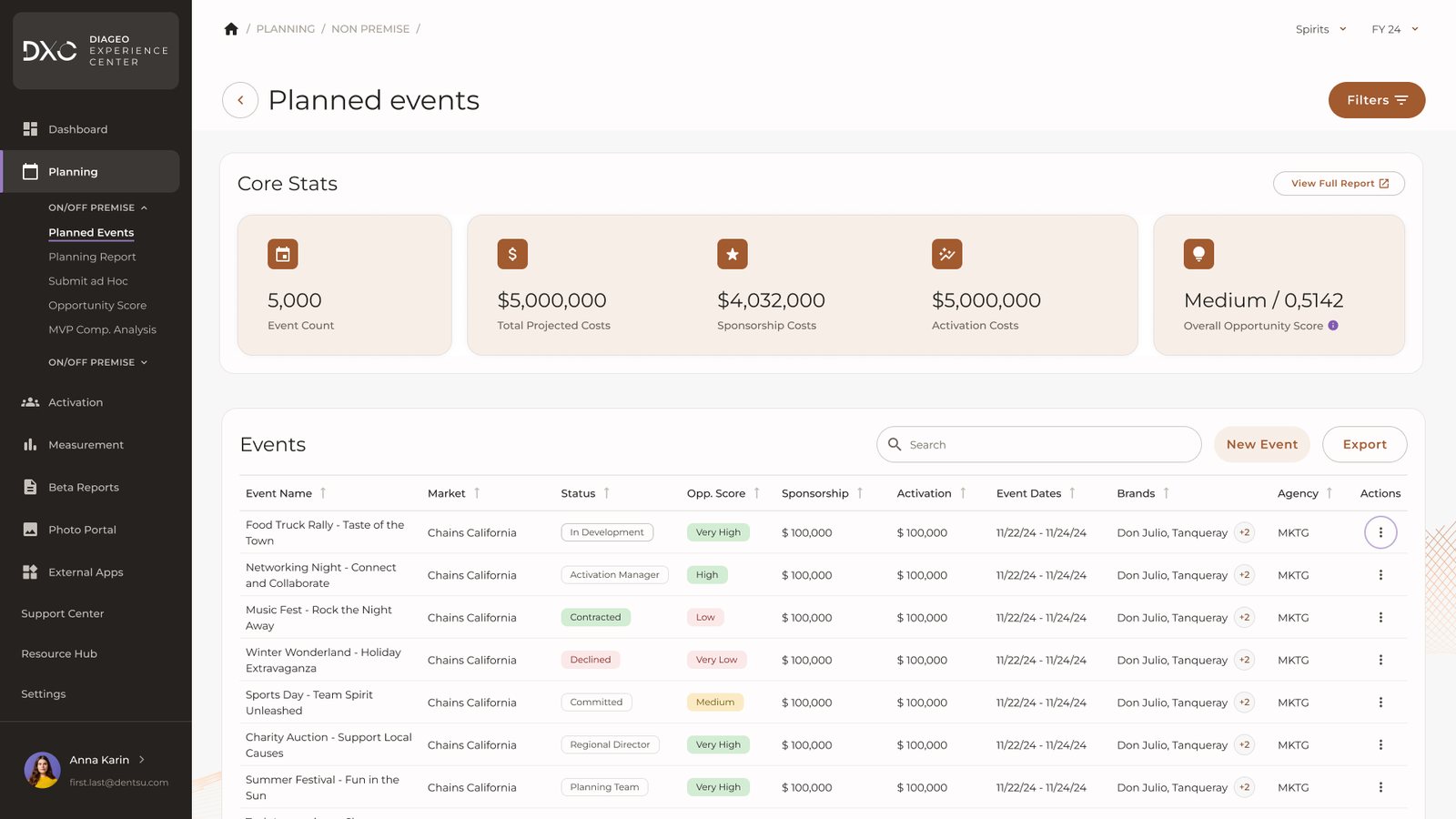
Task: Click the search magnifier icon
Action: 895,444
